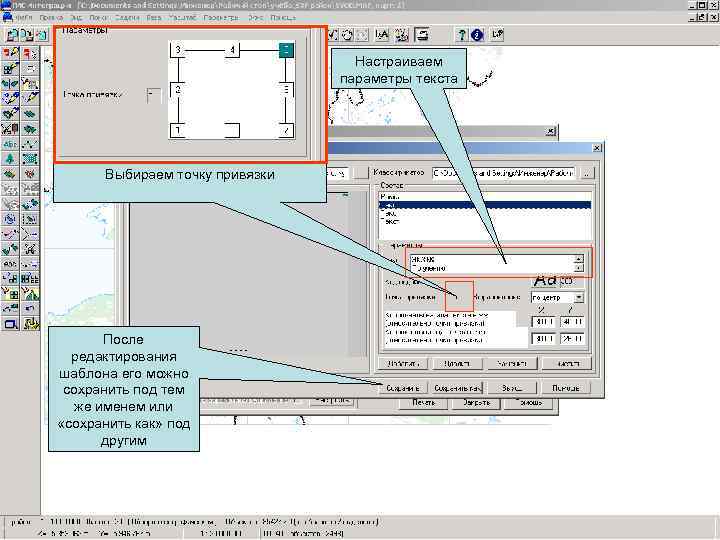720x540 pixels.
Task: Open the Задачи menu
Action: pos(127,17)
